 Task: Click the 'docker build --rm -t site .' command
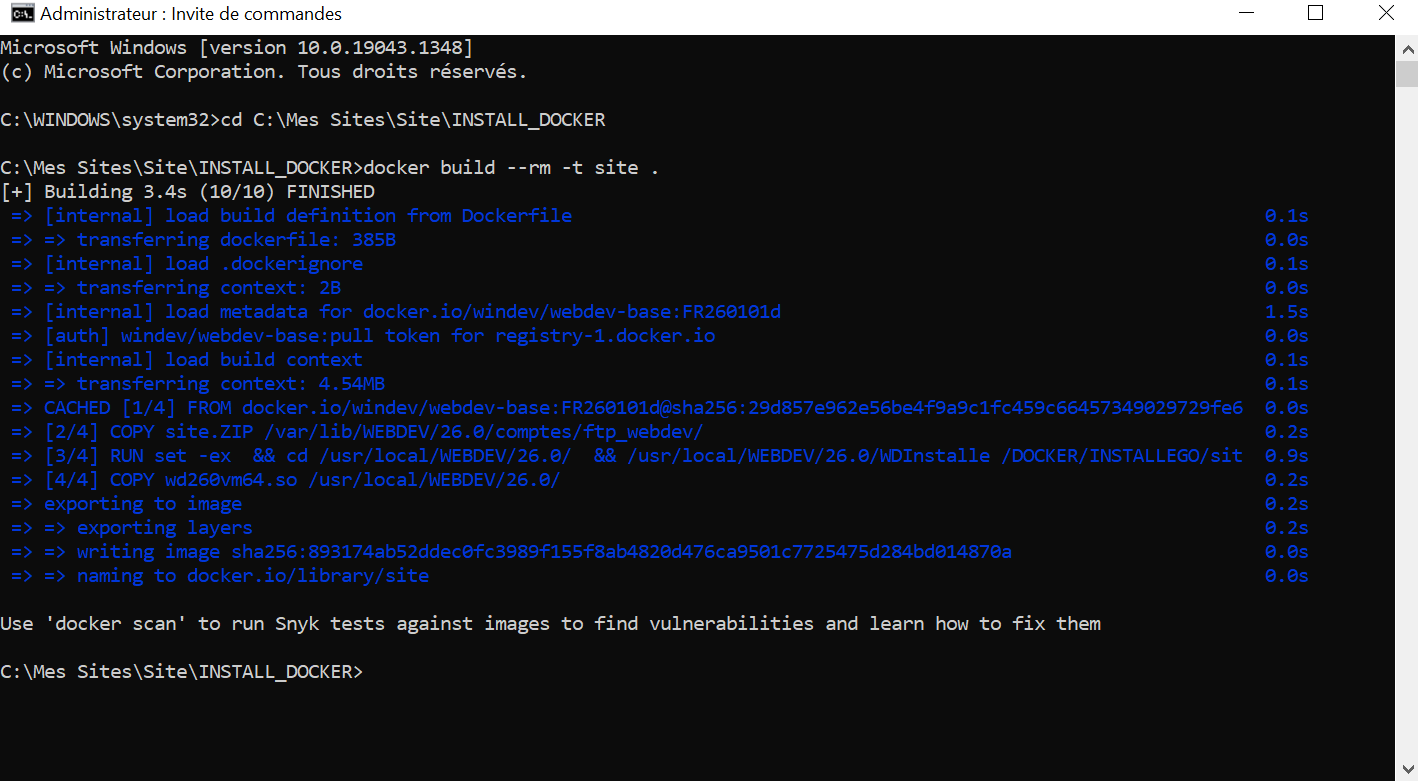511,168
